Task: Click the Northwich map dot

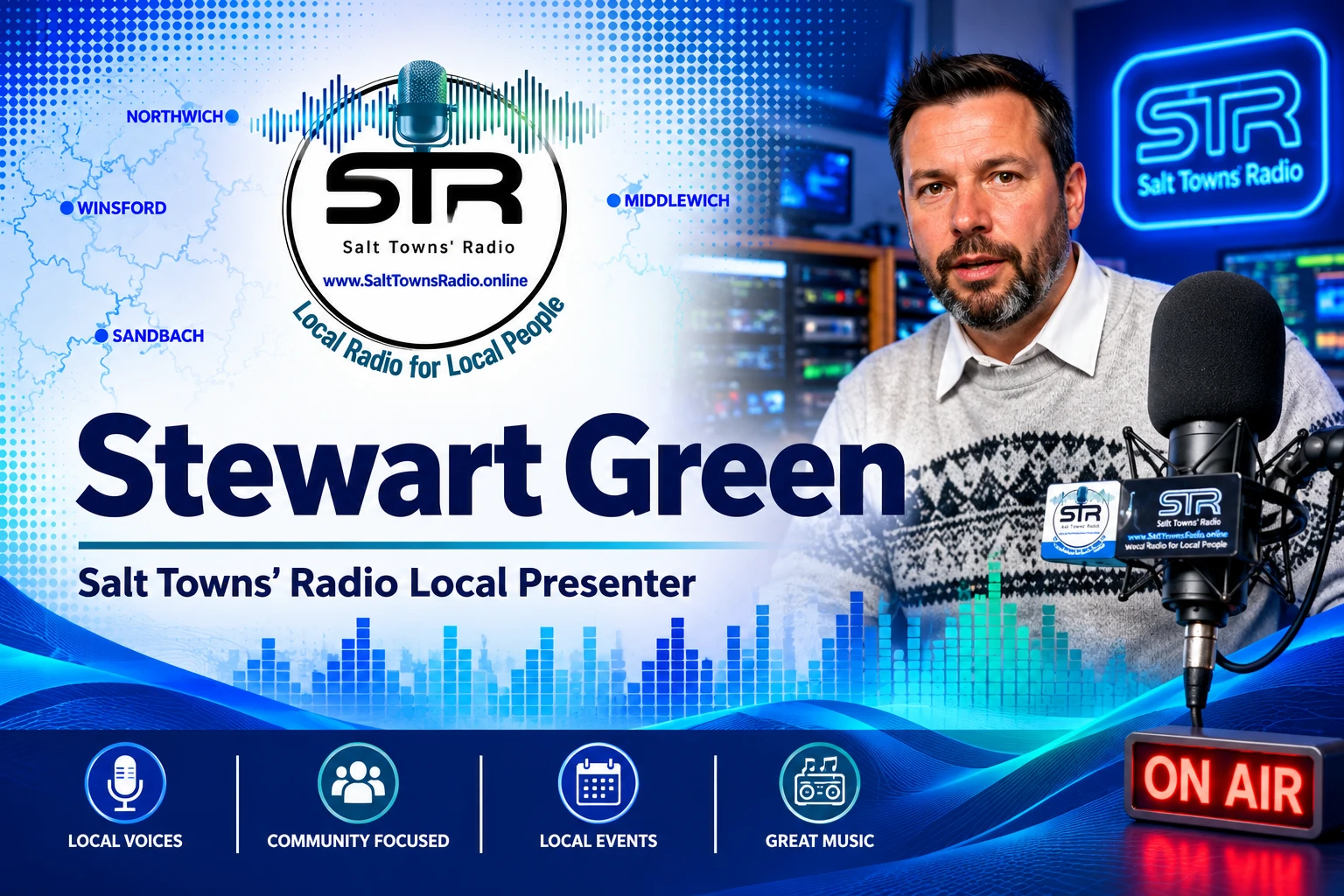Action: 232,116
